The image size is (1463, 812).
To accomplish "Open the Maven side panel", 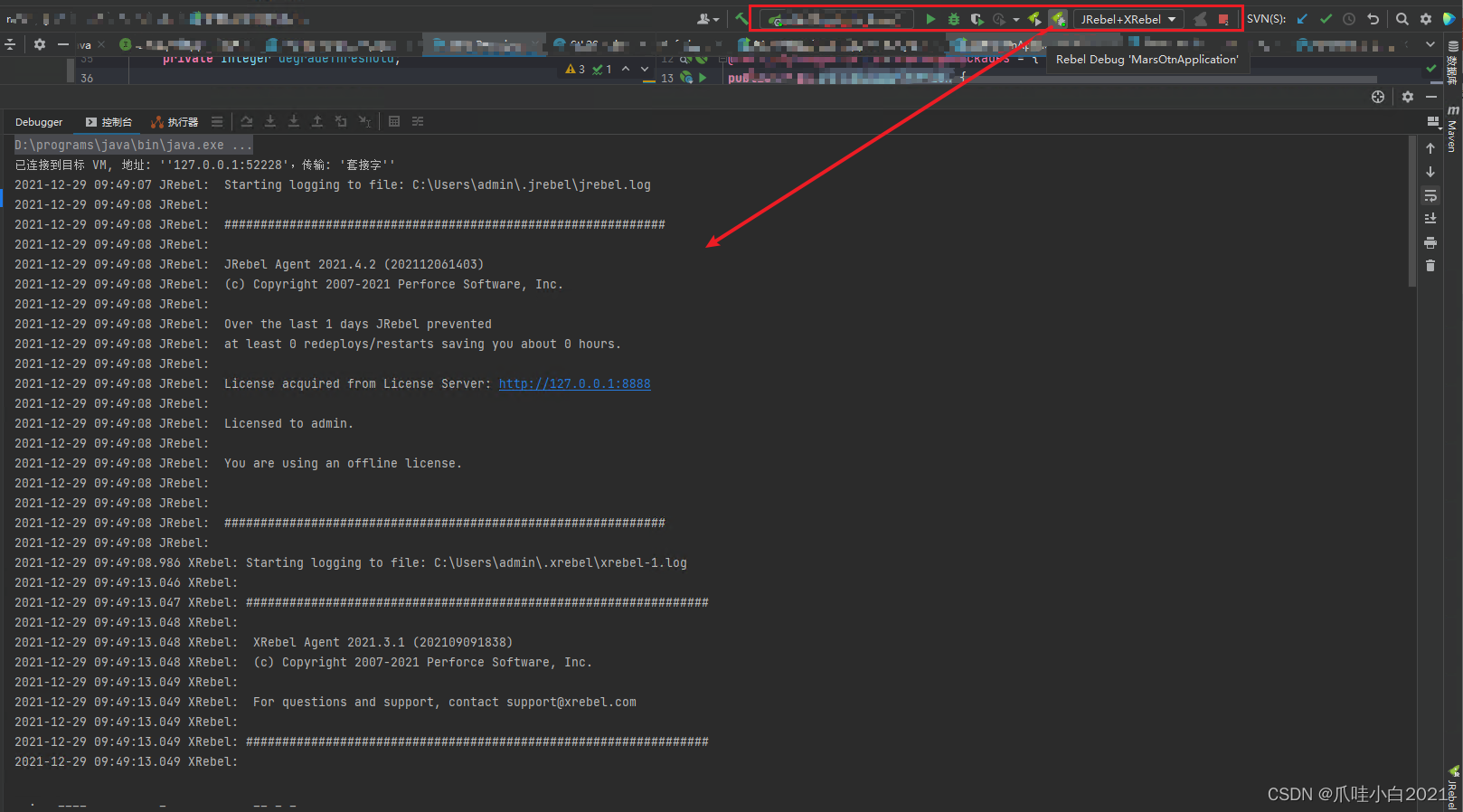I will (x=1452, y=128).
